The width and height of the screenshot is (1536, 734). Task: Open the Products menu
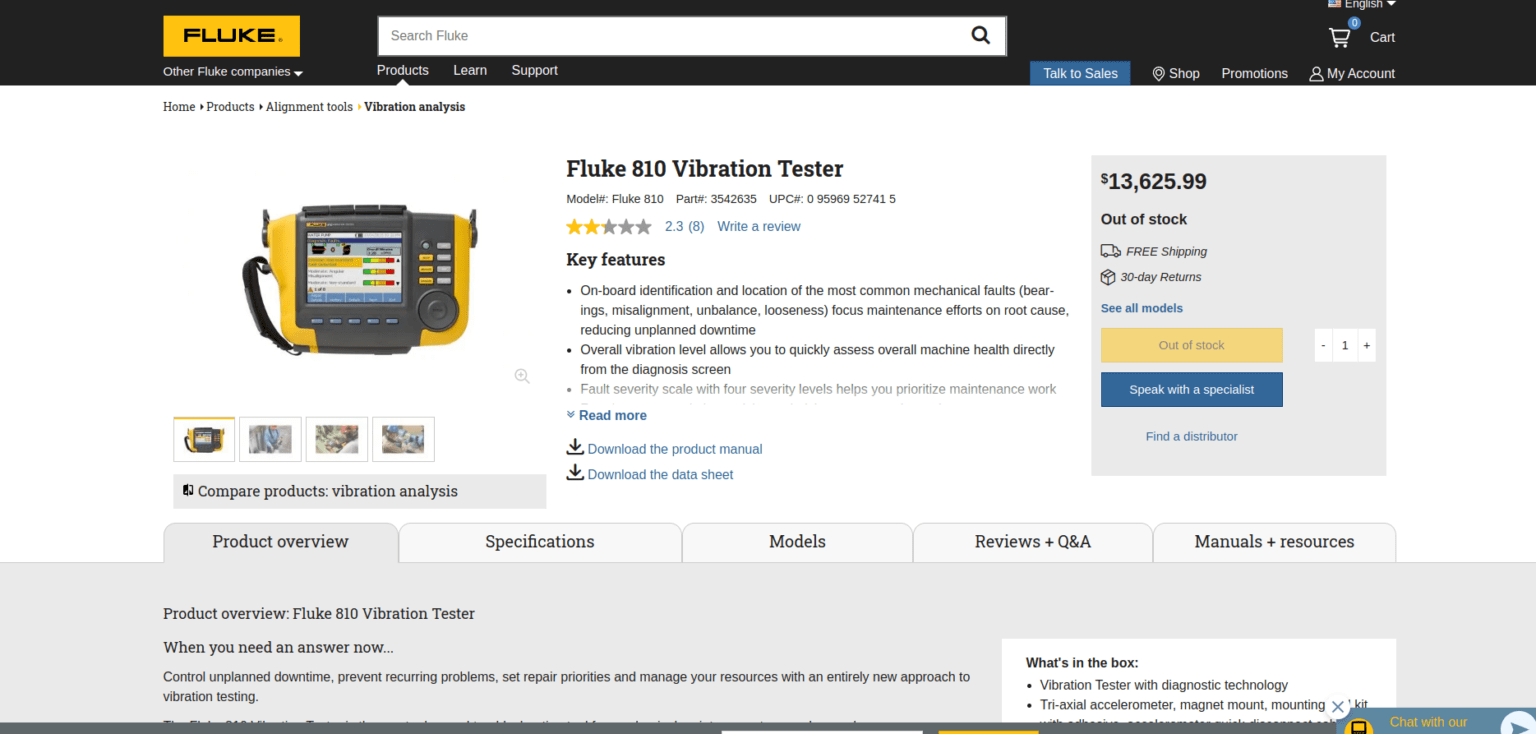(402, 70)
